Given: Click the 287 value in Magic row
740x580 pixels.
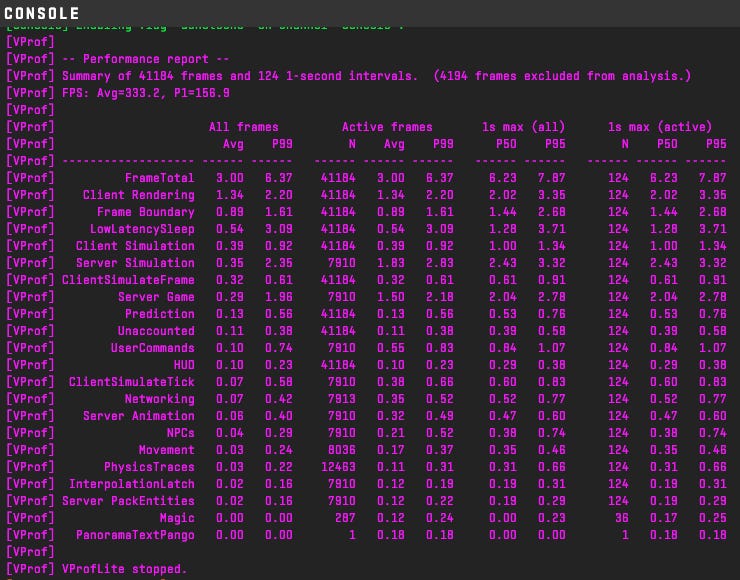Looking at the screenshot, I should tap(345, 518).
